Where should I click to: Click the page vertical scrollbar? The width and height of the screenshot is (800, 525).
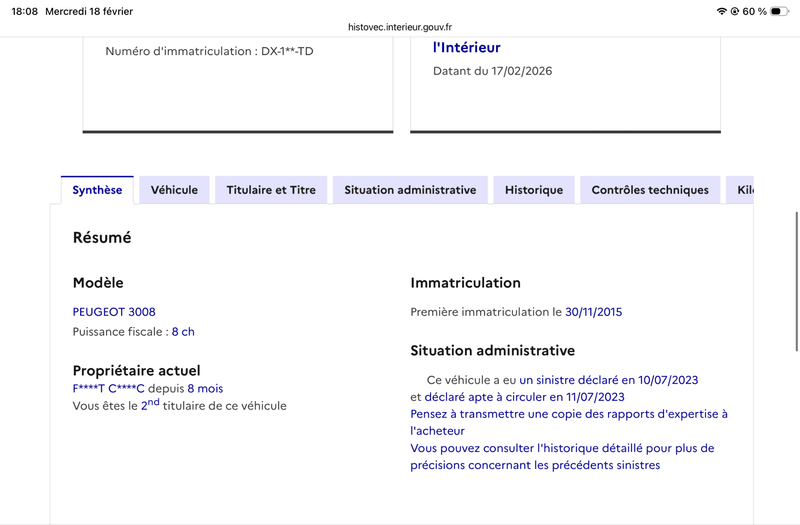796,281
